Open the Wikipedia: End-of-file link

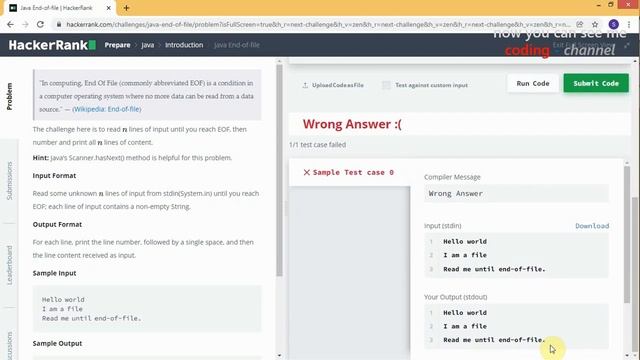tap(107, 109)
